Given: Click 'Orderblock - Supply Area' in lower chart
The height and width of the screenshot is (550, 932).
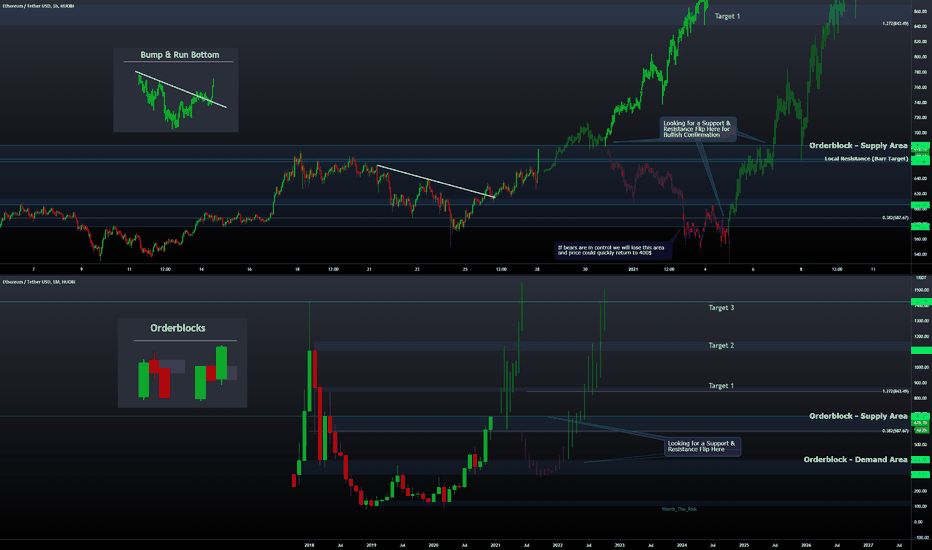Looking at the screenshot, I should 858,416.
